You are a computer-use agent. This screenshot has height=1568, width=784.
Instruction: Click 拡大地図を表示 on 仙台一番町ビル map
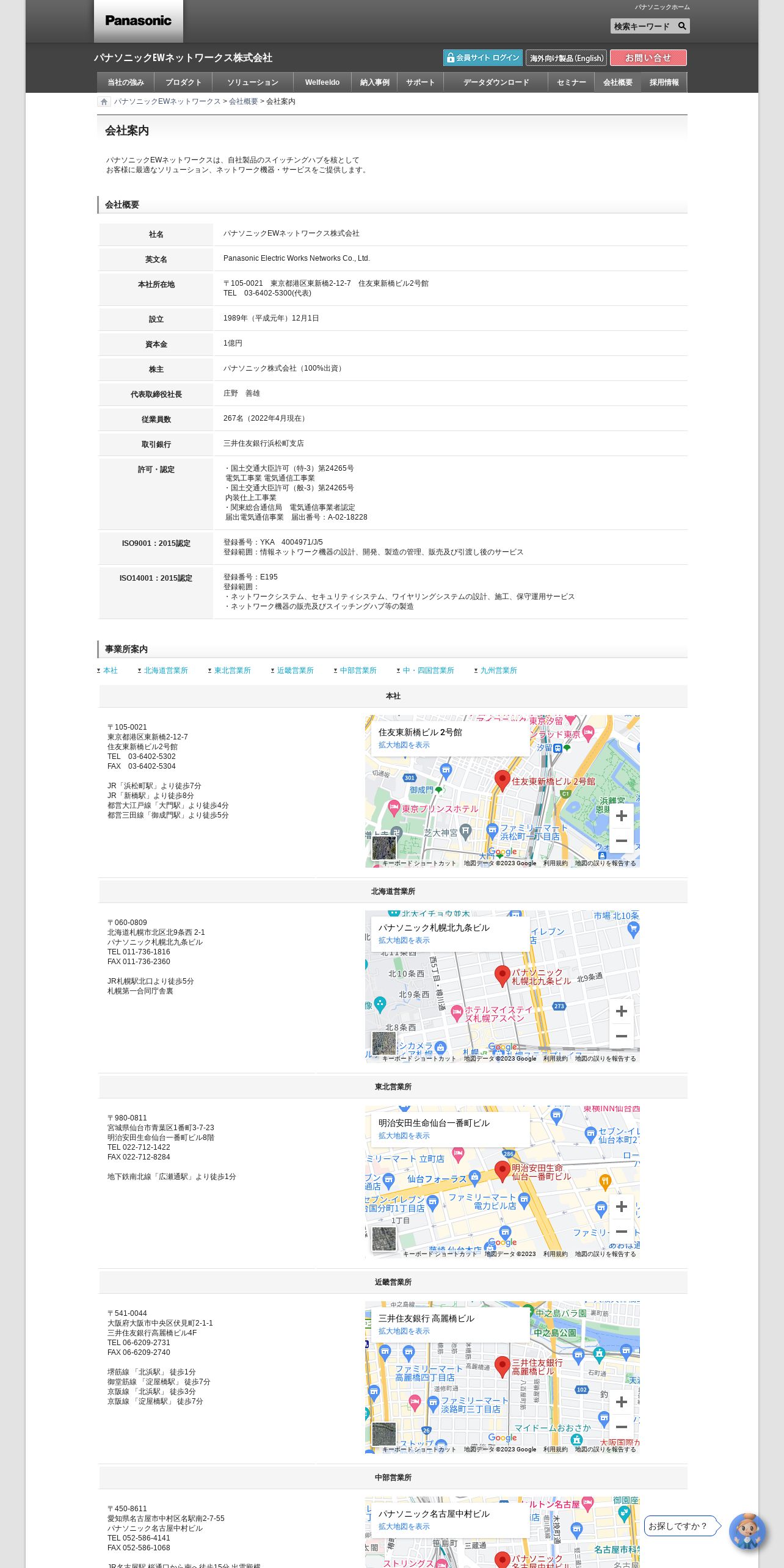tap(404, 1136)
